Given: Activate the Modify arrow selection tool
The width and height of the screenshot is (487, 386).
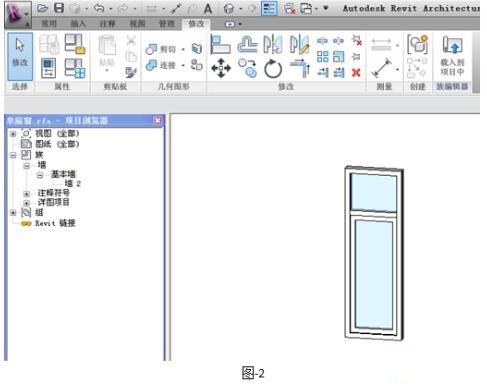Looking at the screenshot, I should [20, 56].
